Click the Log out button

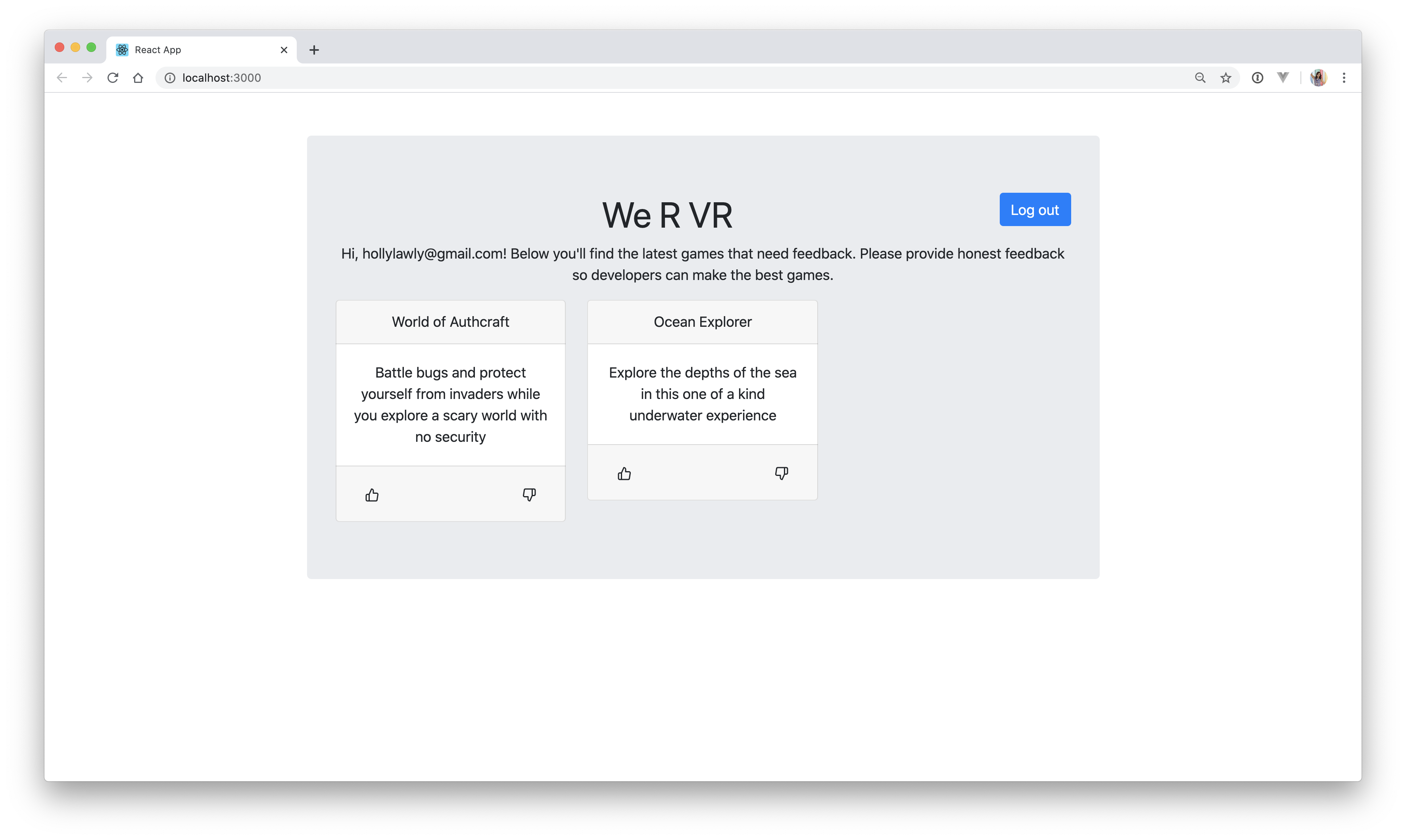point(1035,209)
